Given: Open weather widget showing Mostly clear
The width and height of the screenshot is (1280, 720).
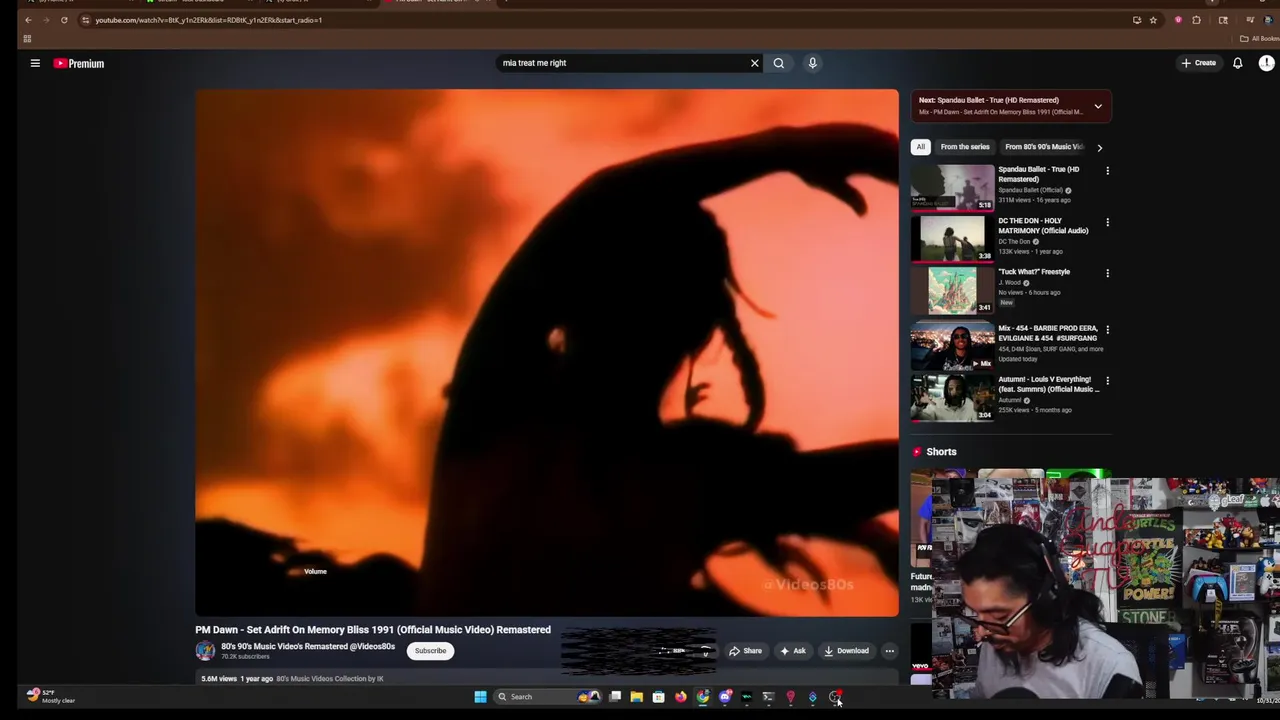Looking at the screenshot, I should coord(50,696).
